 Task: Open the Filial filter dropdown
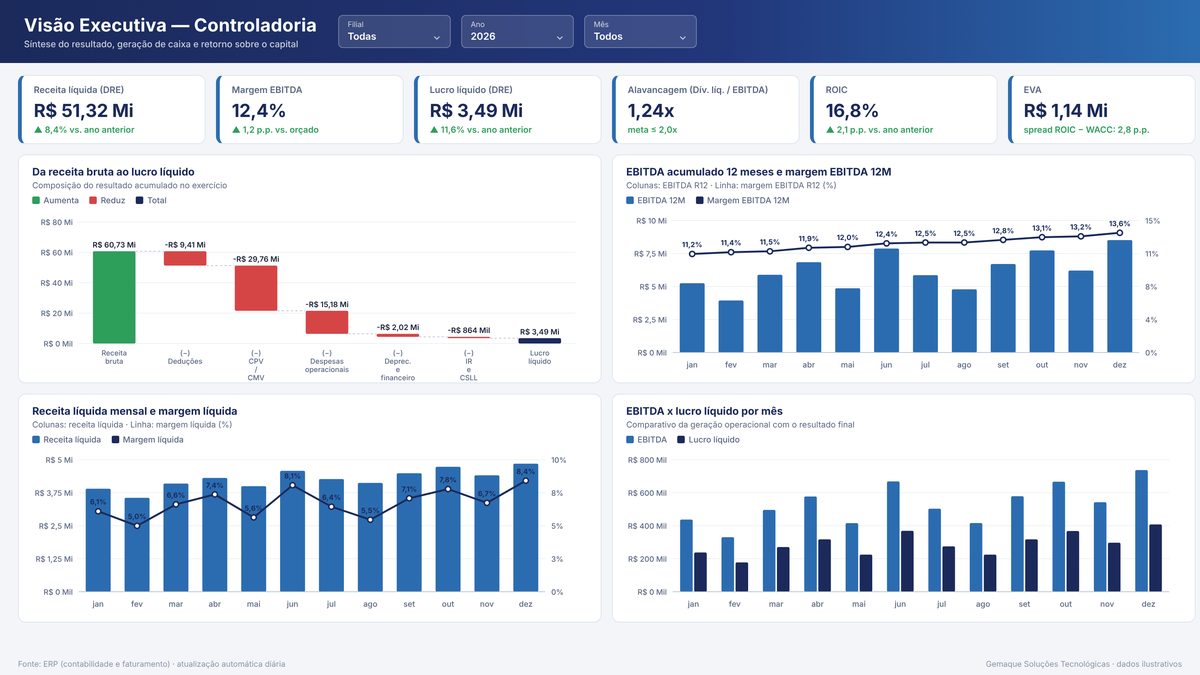(394, 32)
